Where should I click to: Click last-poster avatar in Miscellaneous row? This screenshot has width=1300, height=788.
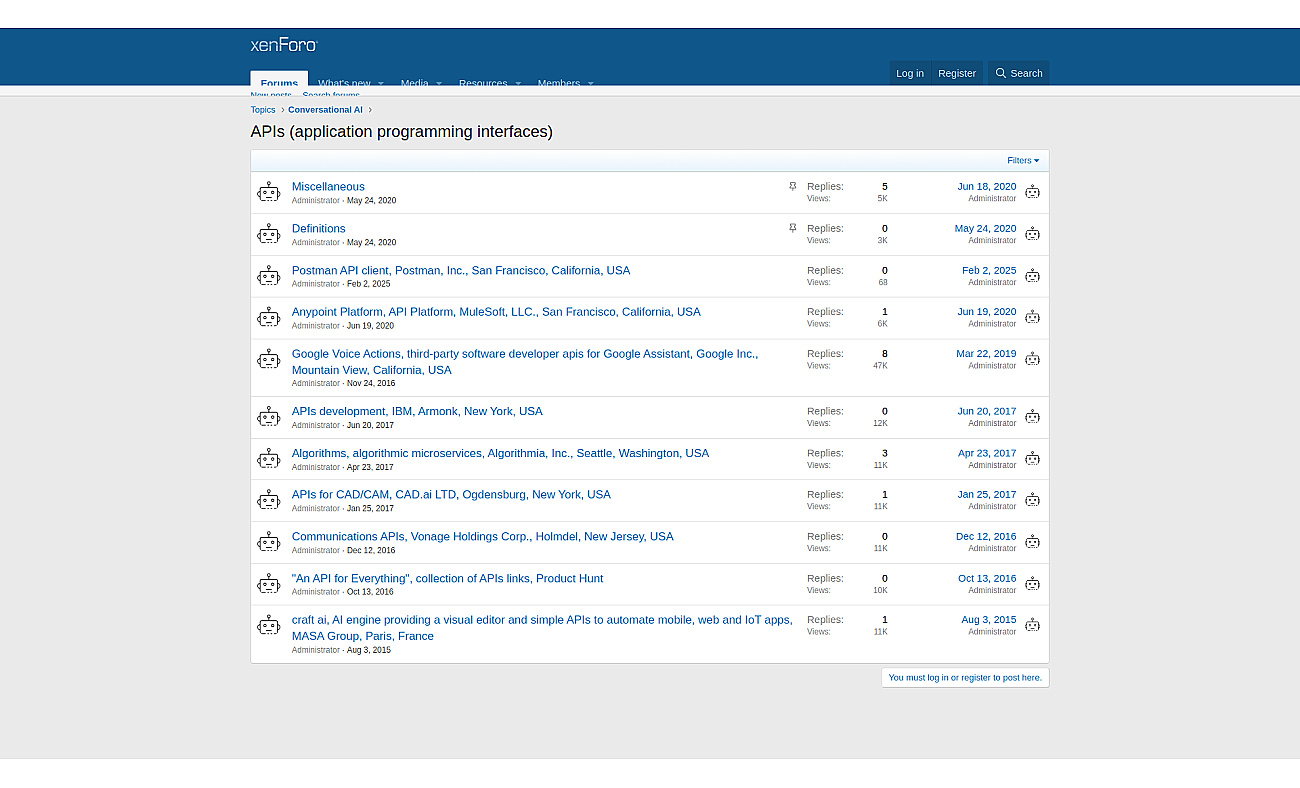click(1032, 192)
